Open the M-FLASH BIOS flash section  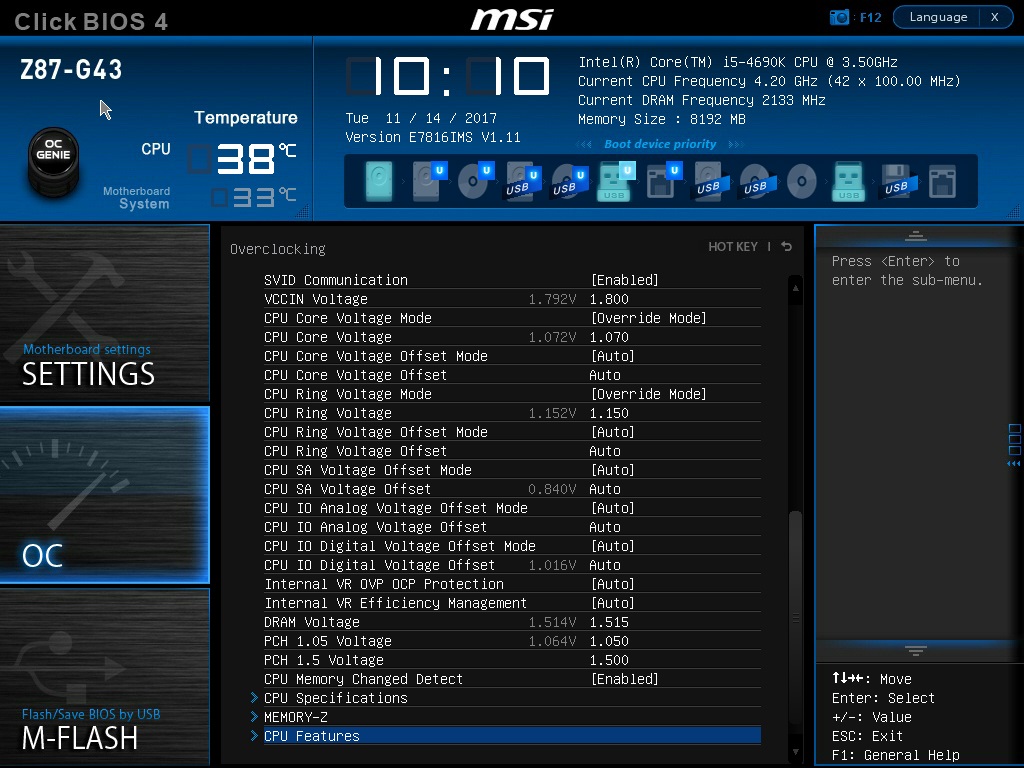click(x=104, y=677)
